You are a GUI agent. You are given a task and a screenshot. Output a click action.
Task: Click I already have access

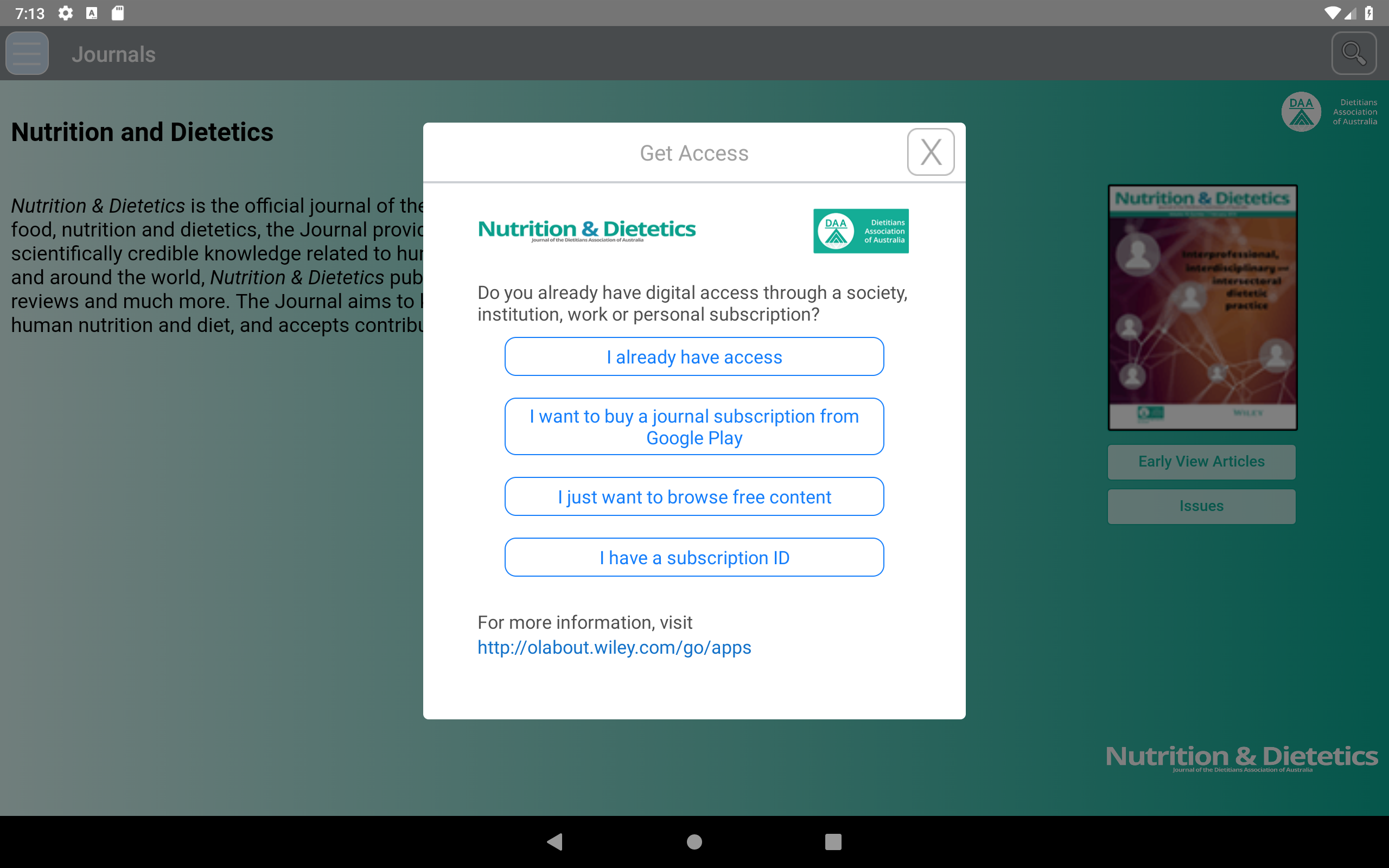(694, 357)
